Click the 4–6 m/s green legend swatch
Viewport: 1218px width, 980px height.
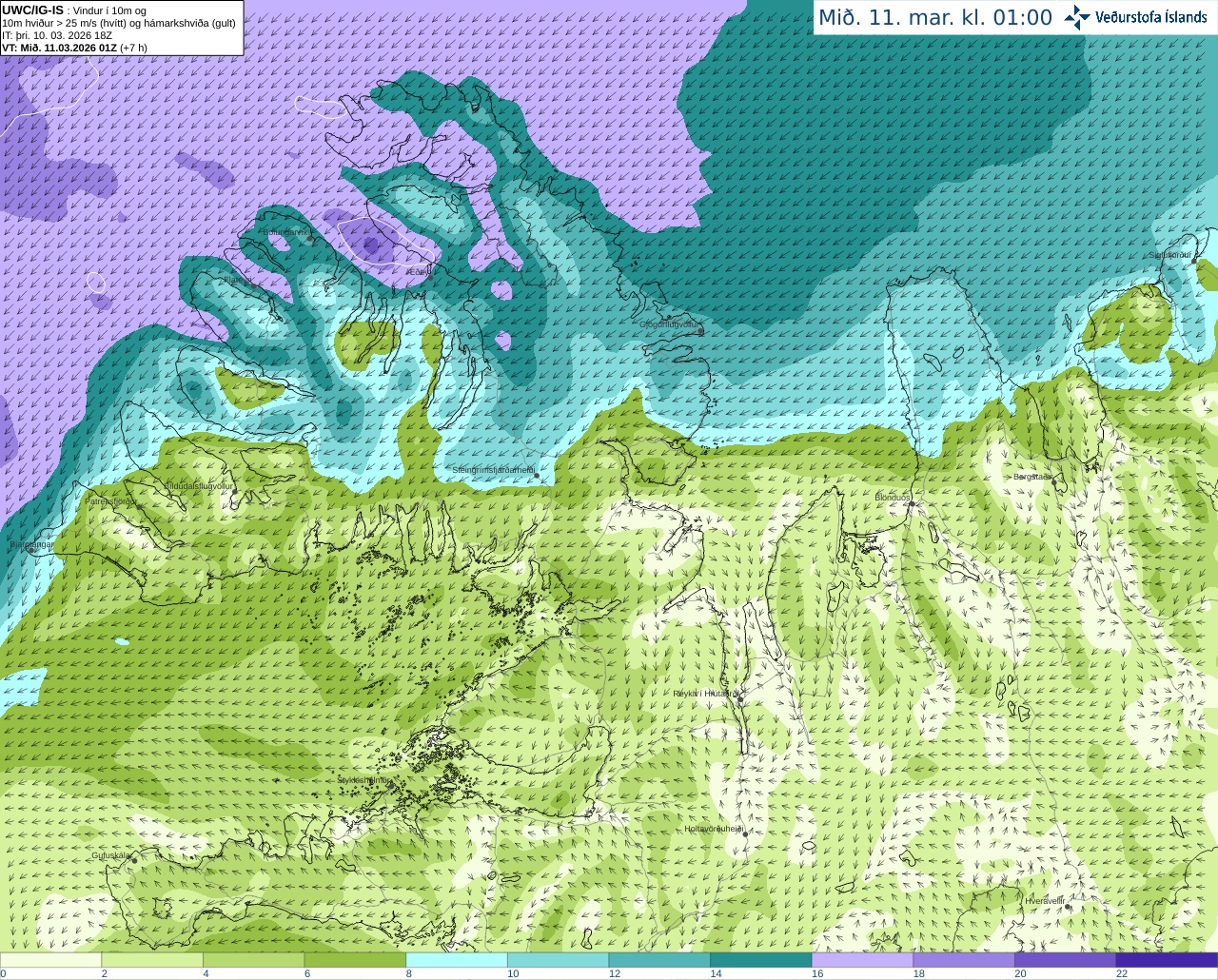(254, 960)
